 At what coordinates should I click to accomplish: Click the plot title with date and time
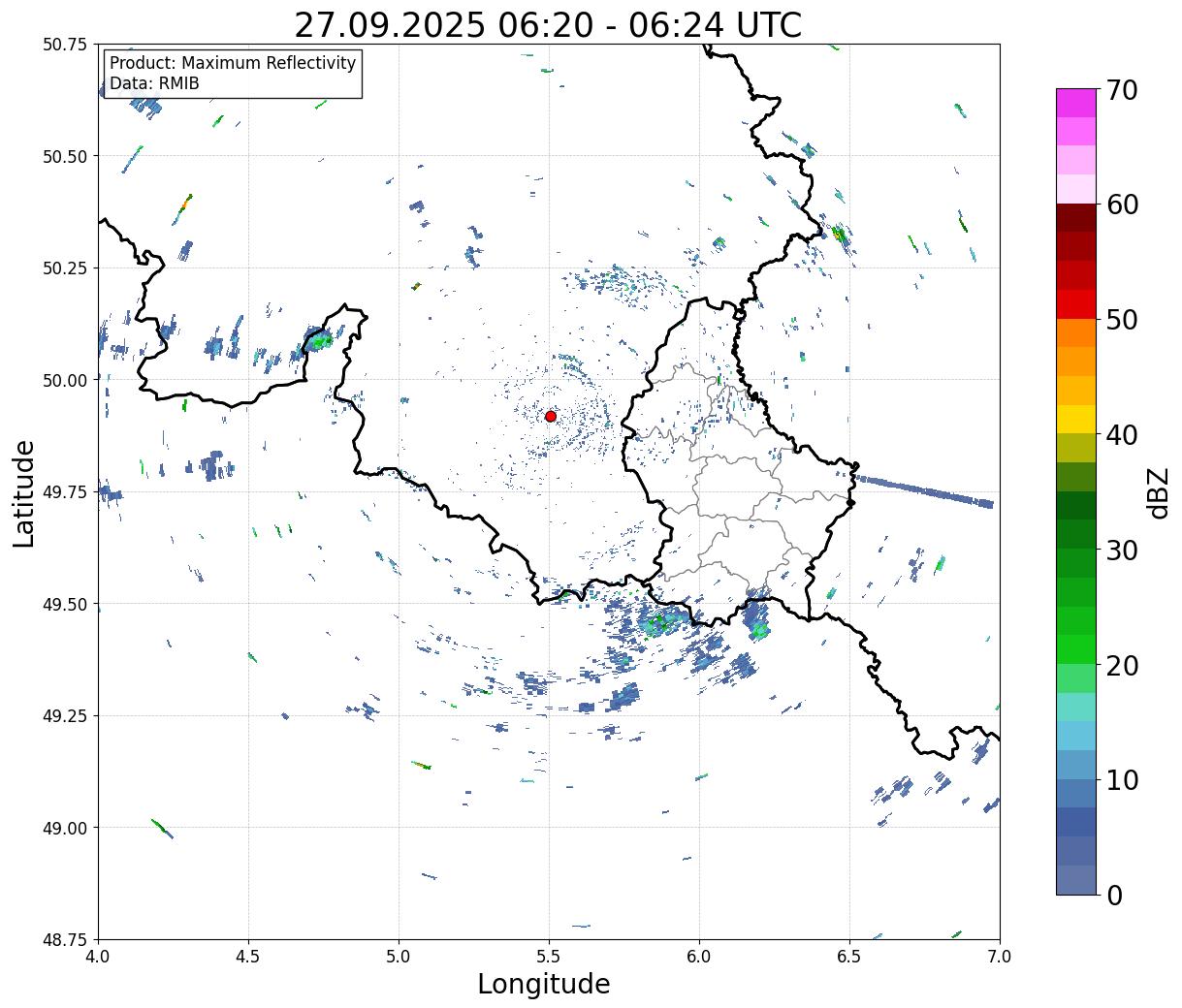click(x=548, y=25)
